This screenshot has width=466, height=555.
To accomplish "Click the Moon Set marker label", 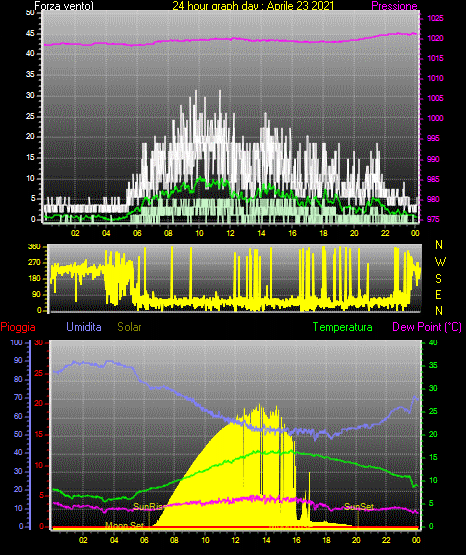I will coord(125,525).
